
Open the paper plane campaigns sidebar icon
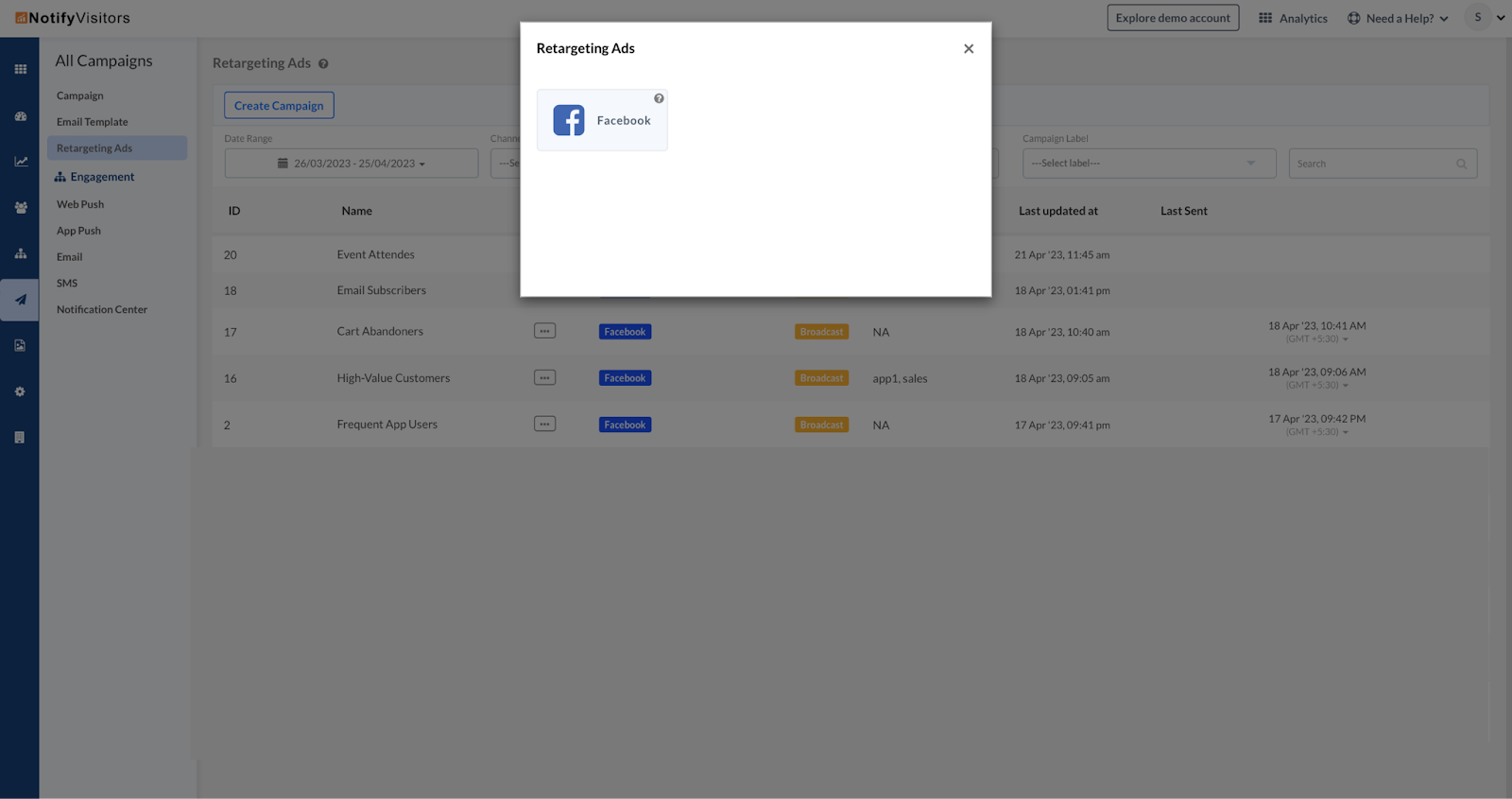[x=20, y=300]
